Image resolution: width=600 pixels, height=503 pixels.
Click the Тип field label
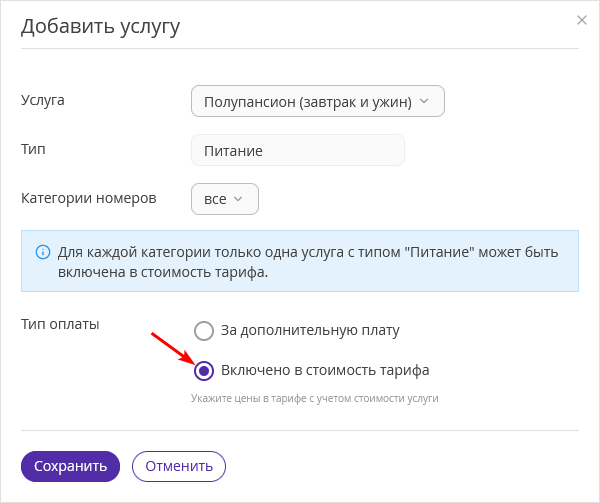(x=33, y=149)
